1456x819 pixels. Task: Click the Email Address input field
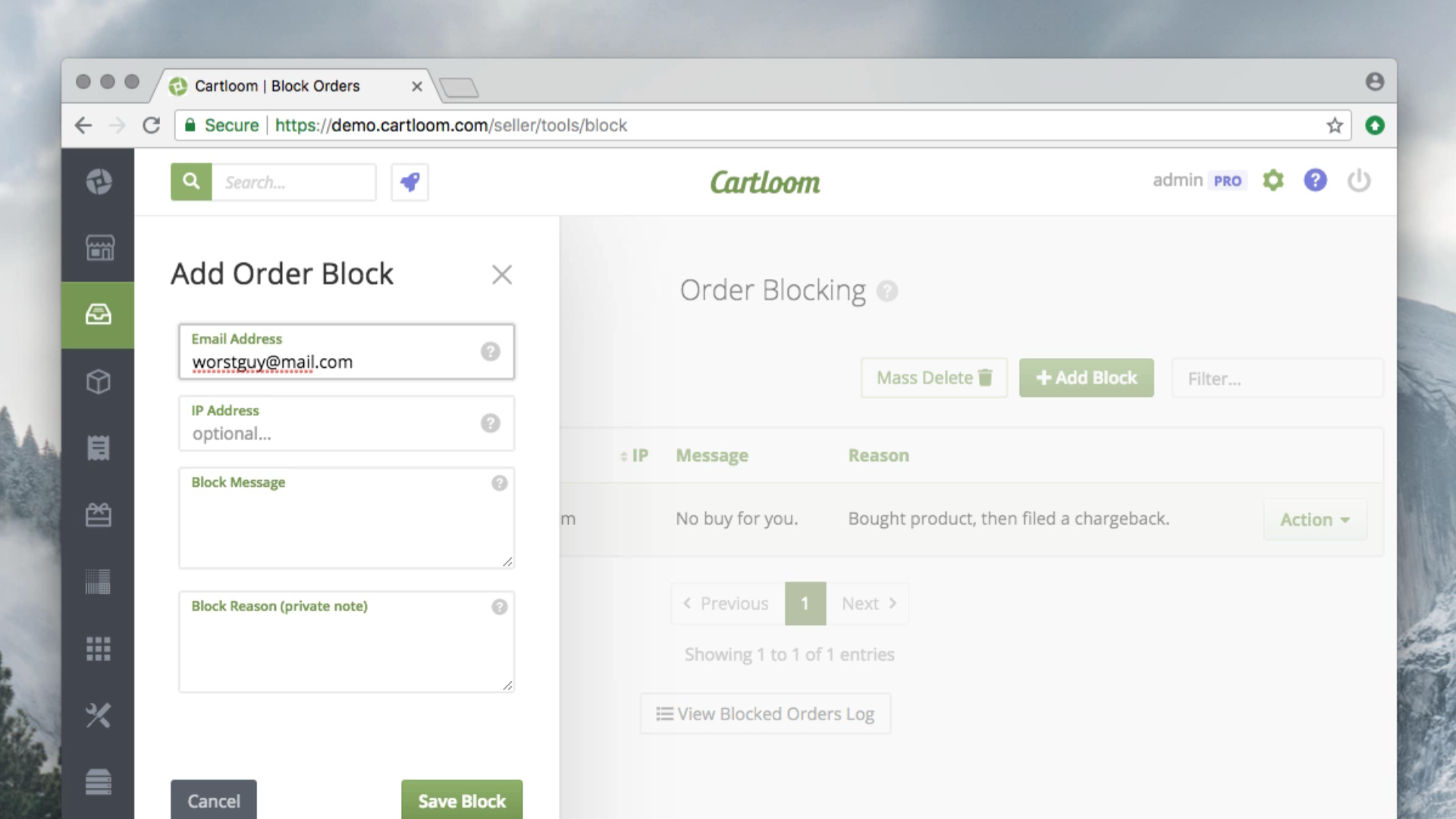tap(347, 351)
